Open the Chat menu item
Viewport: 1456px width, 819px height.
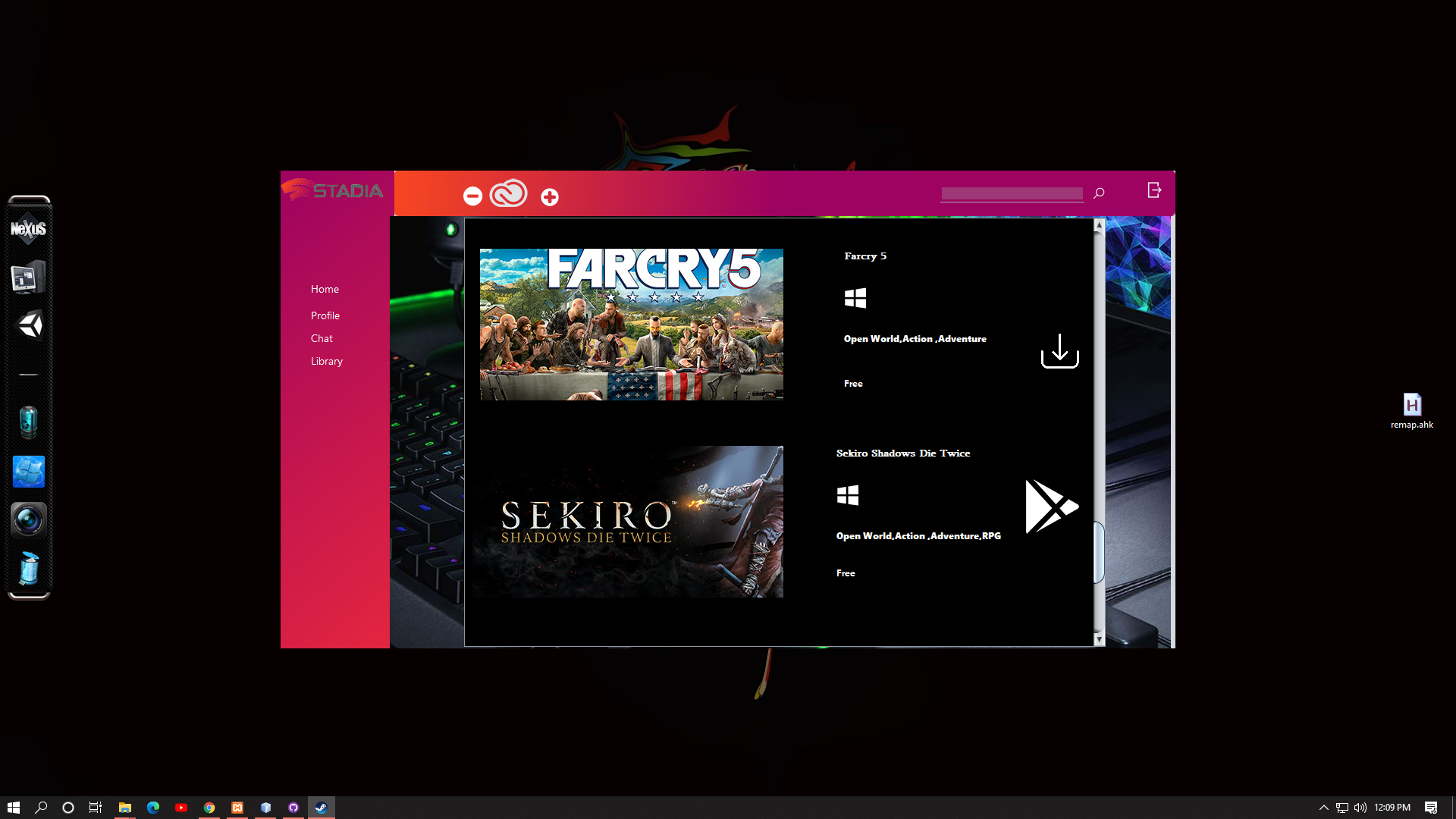click(322, 338)
